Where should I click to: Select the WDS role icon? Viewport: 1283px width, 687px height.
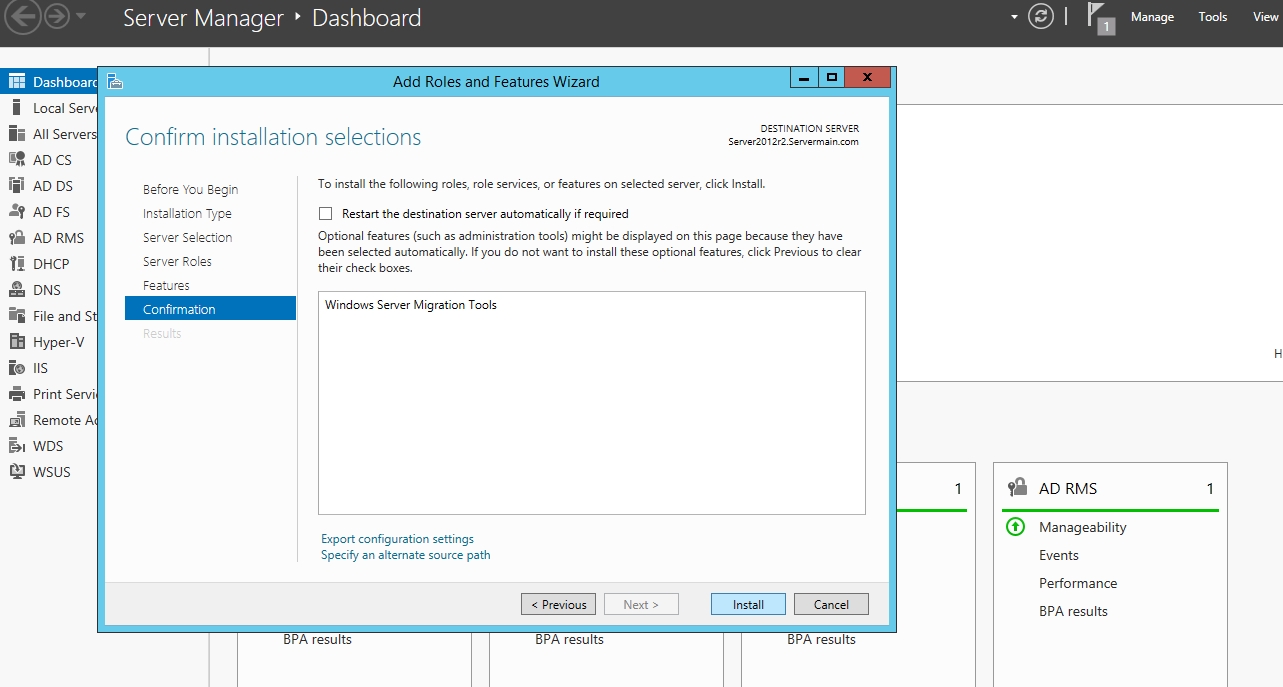pos(17,446)
